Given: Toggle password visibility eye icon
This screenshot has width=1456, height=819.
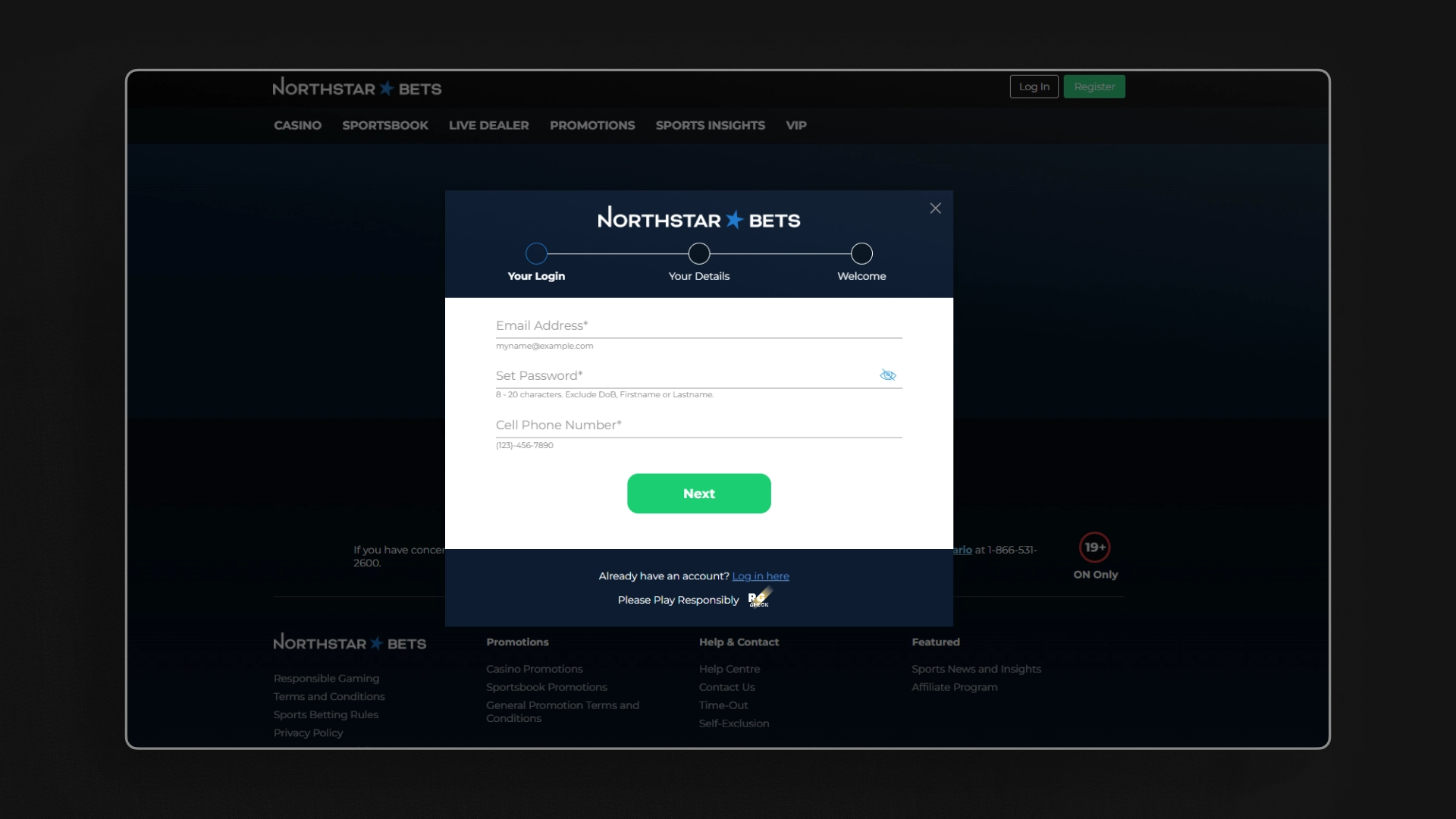Looking at the screenshot, I should [x=888, y=375].
